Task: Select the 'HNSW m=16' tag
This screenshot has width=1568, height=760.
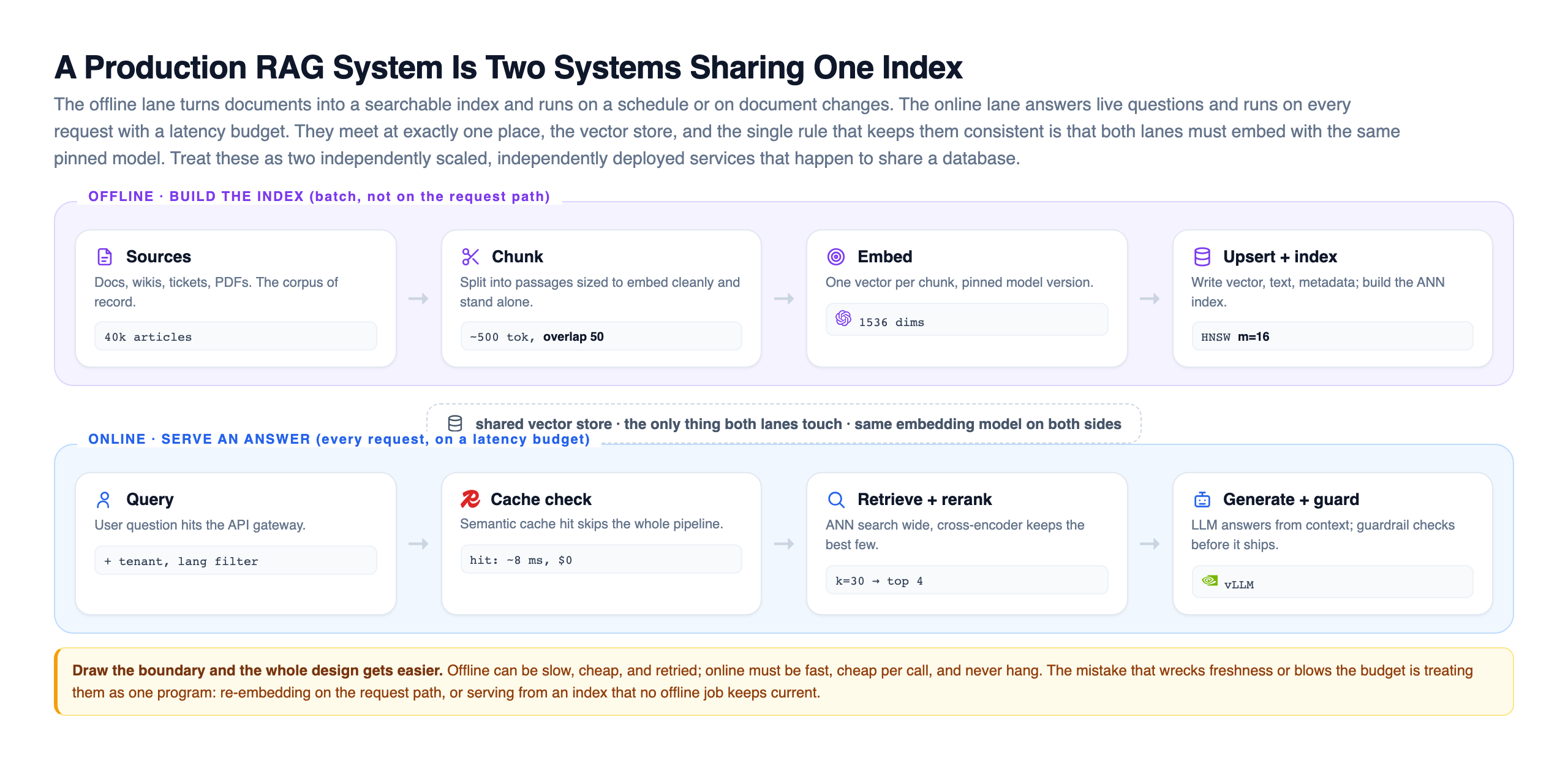Action: (1332, 336)
